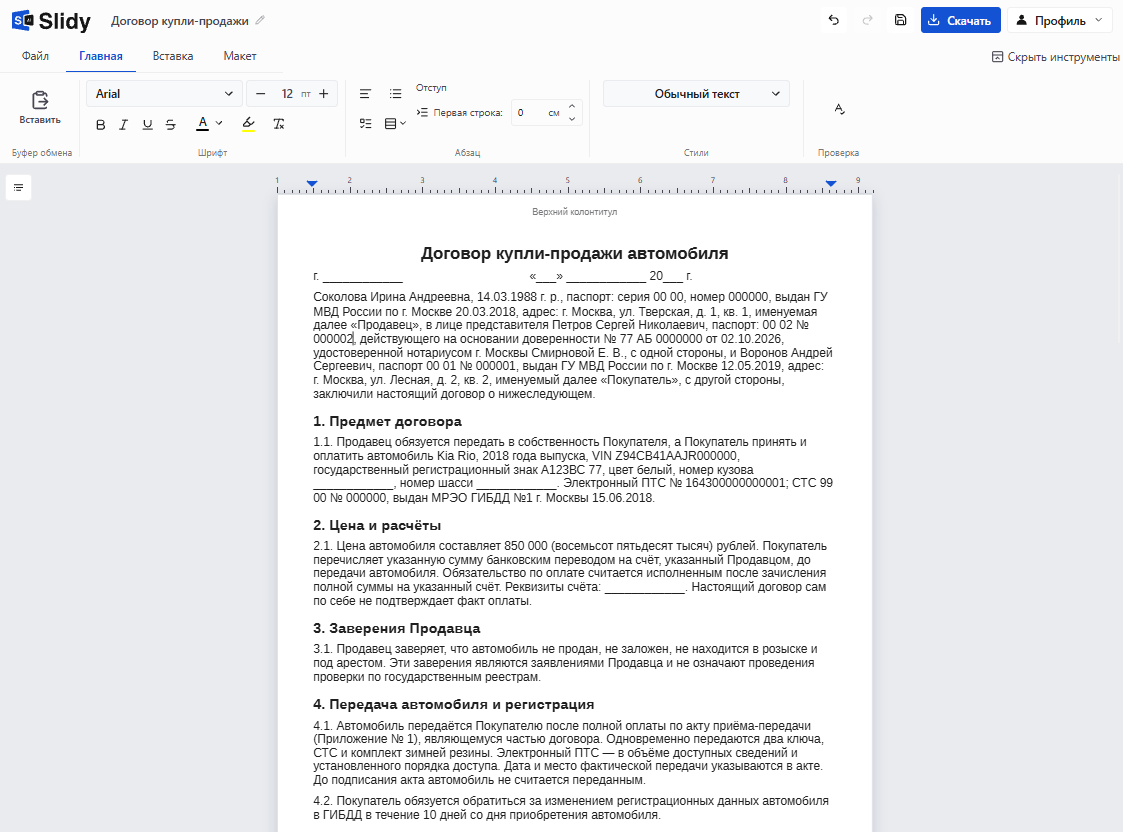Click the Скачать download button

coord(960,20)
